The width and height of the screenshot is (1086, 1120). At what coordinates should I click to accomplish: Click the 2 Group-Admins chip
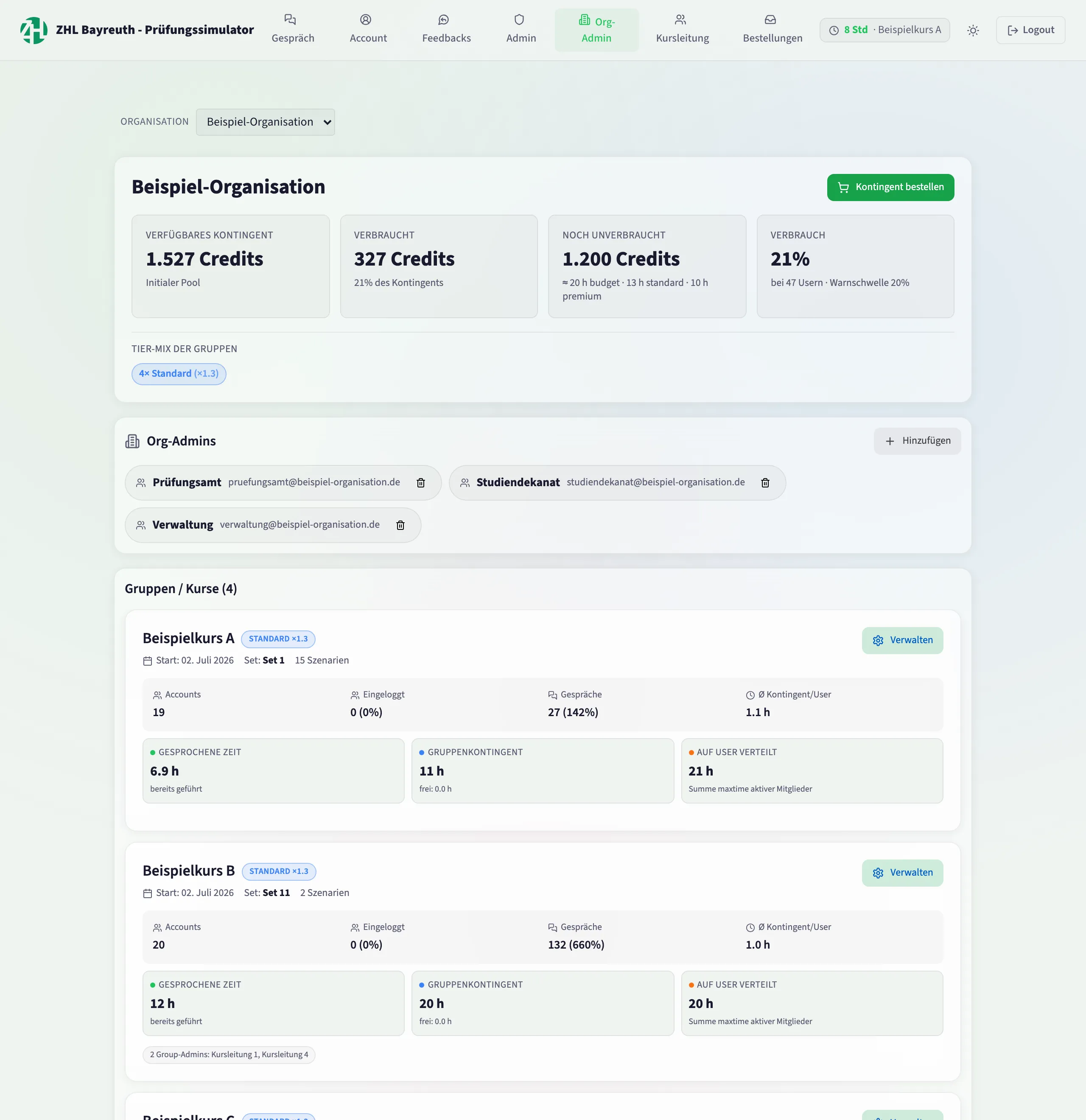click(x=229, y=1055)
